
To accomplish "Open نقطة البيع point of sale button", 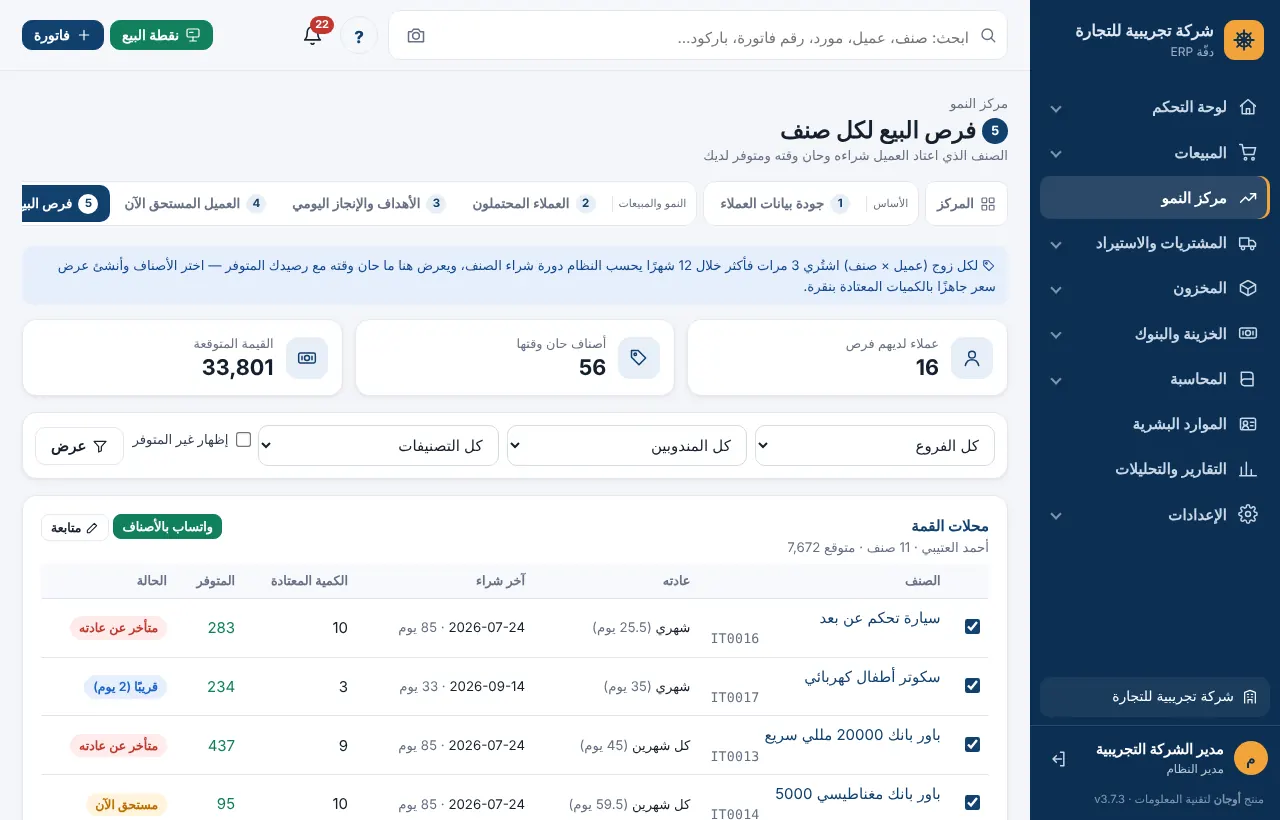I will point(161,35).
